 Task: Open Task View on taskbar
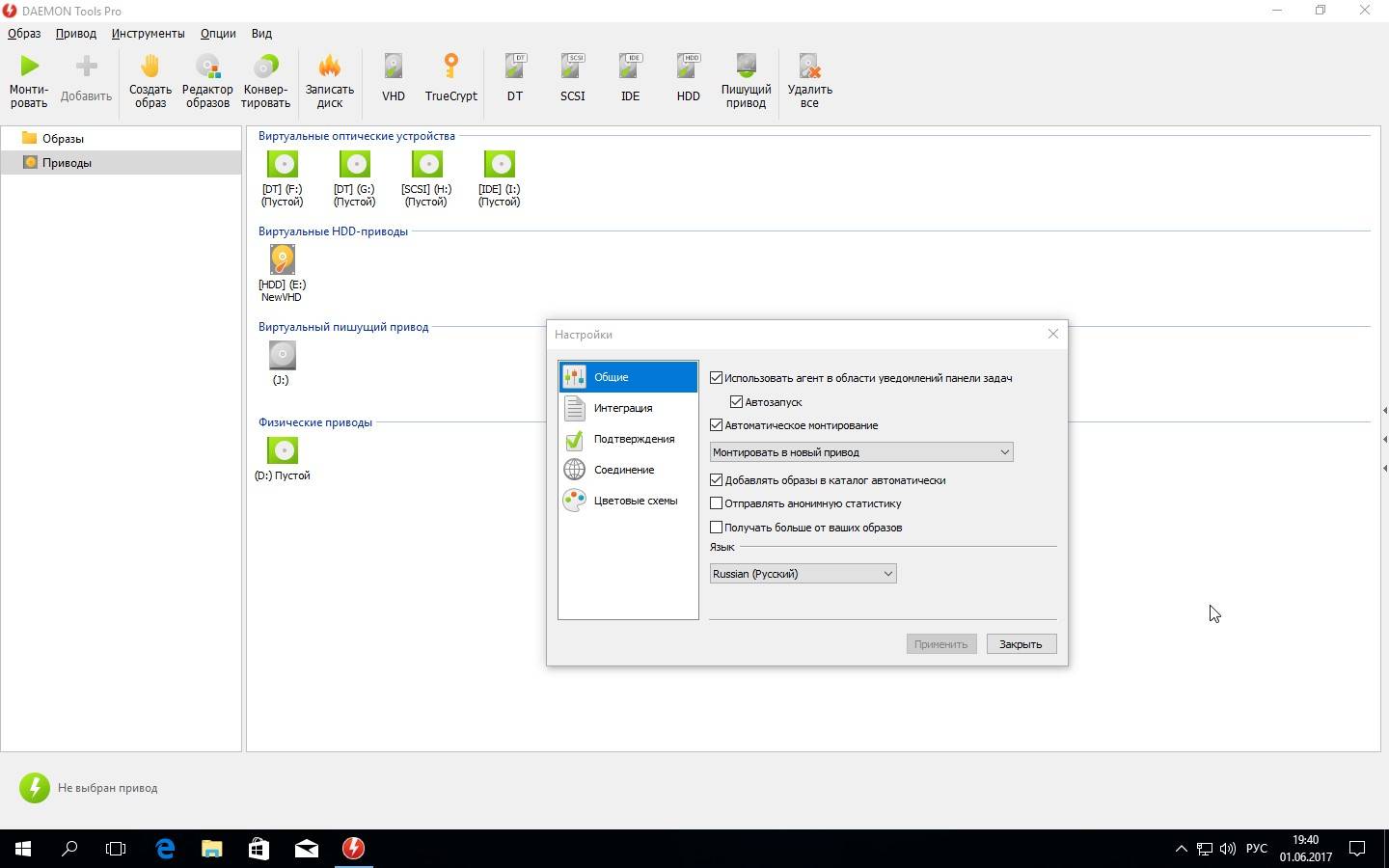pyautogui.click(x=116, y=849)
